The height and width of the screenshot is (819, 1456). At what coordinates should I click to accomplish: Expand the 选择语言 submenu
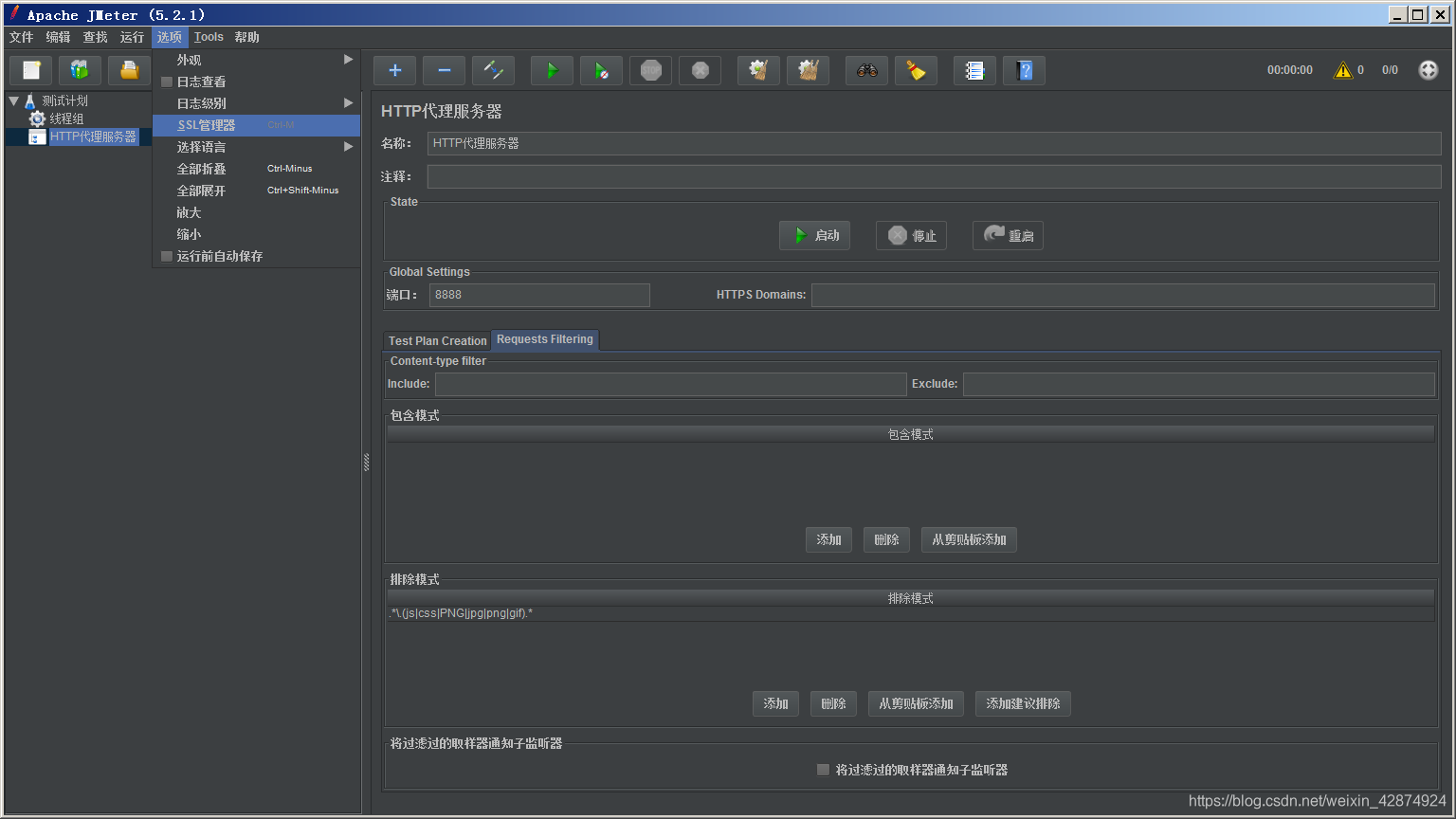coord(256,147)
